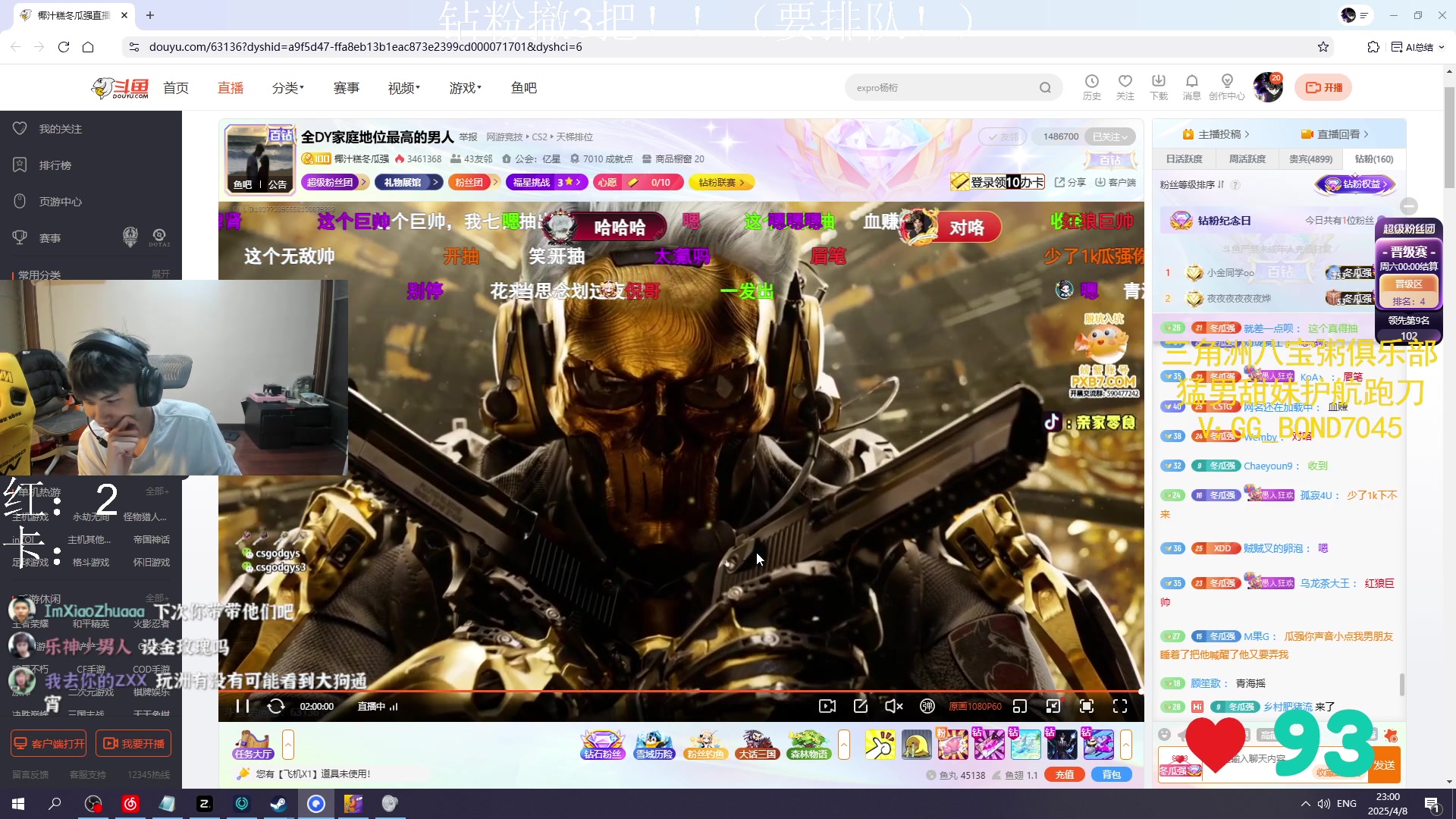This screenshot has width=1456, height=819.
Task: Send the yellow clapping hand gift
Action: (880, 745)
